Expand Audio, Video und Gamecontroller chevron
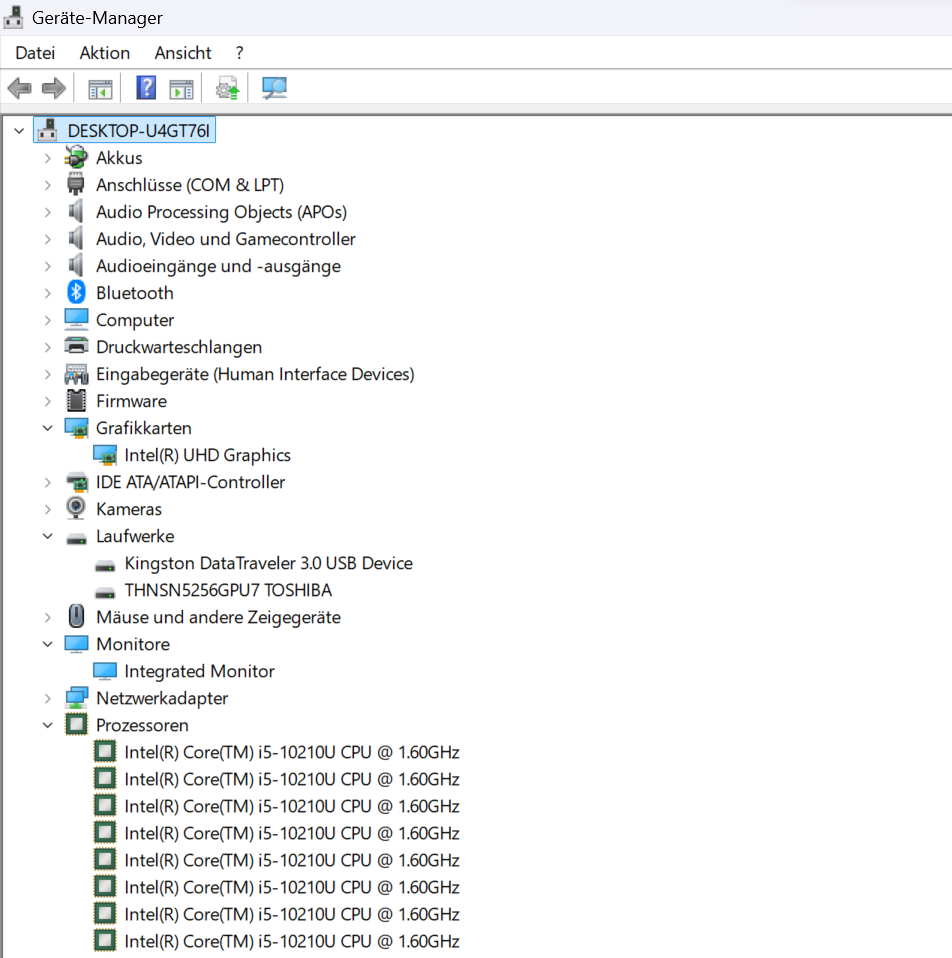The width and height of the screenshot is (952, 958). pos(48,240)
